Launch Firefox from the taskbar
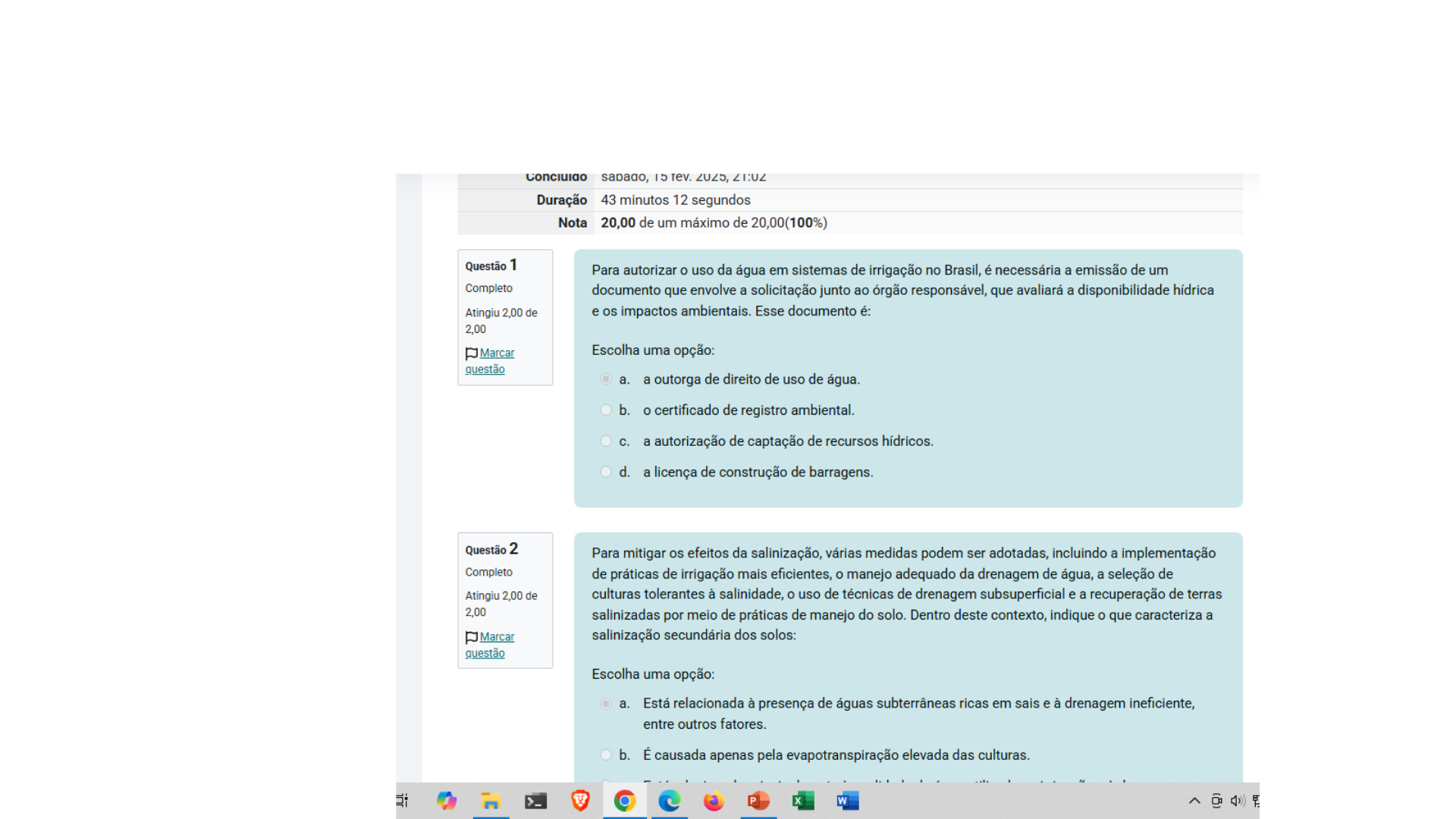1456x819 pixels. (x=714, y=801)
